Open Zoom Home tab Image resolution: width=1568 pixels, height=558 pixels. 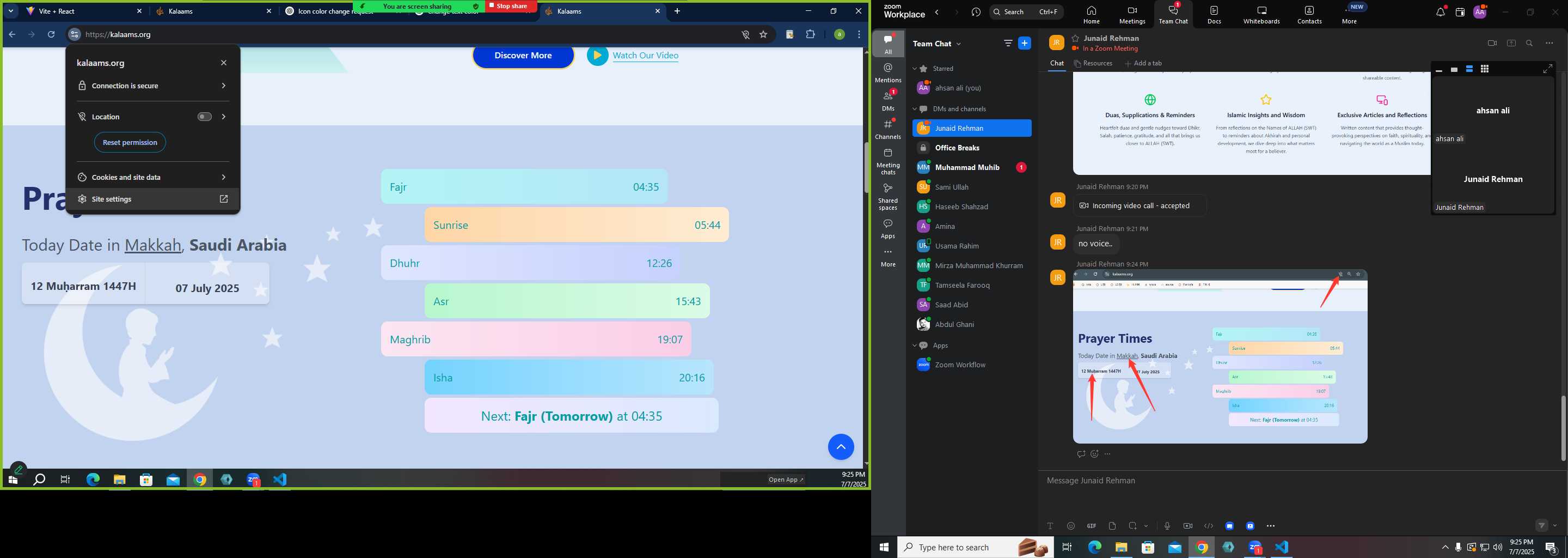pyautogui.click(x=1092, y=15)
